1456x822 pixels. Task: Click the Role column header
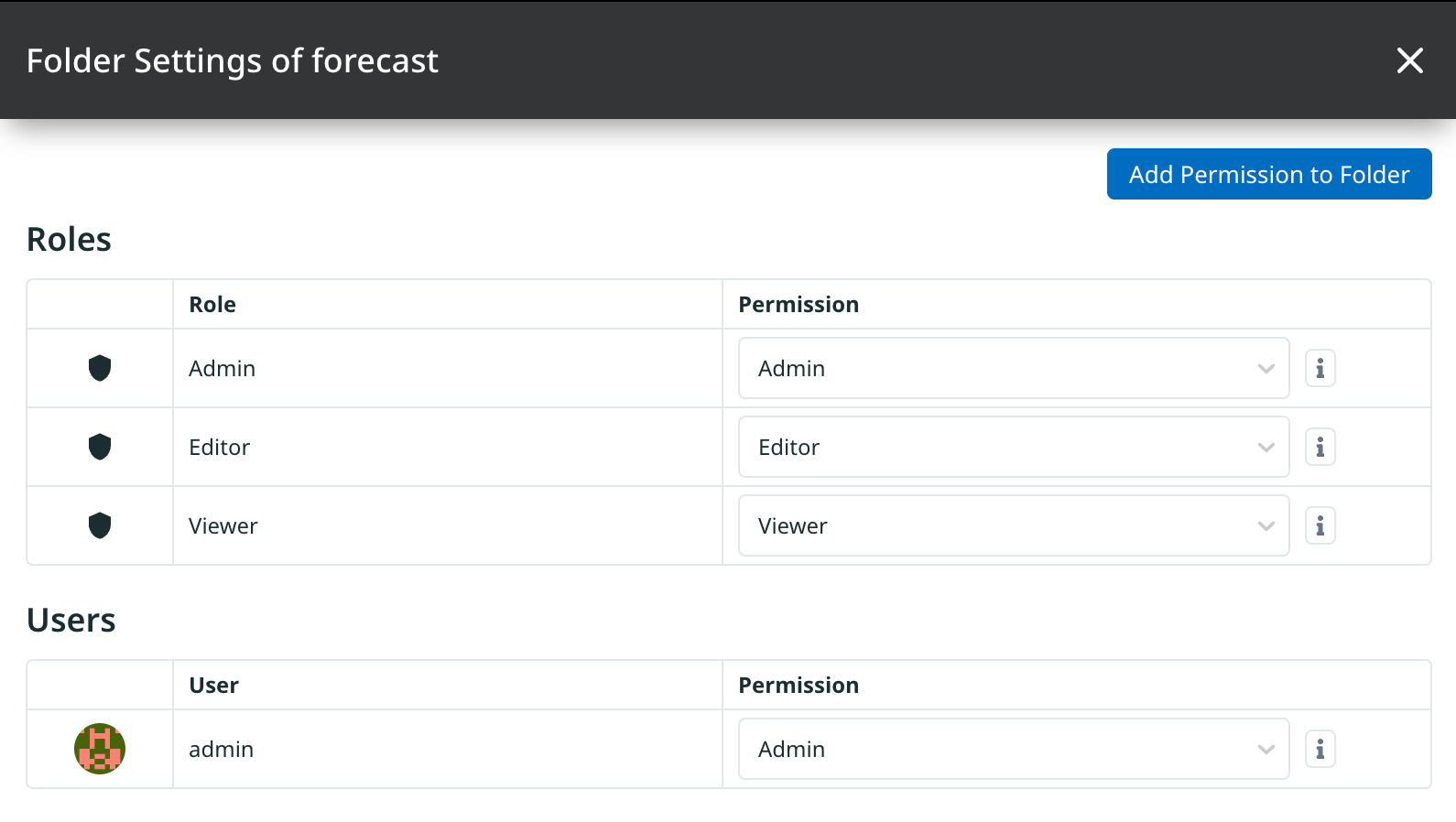212,304
